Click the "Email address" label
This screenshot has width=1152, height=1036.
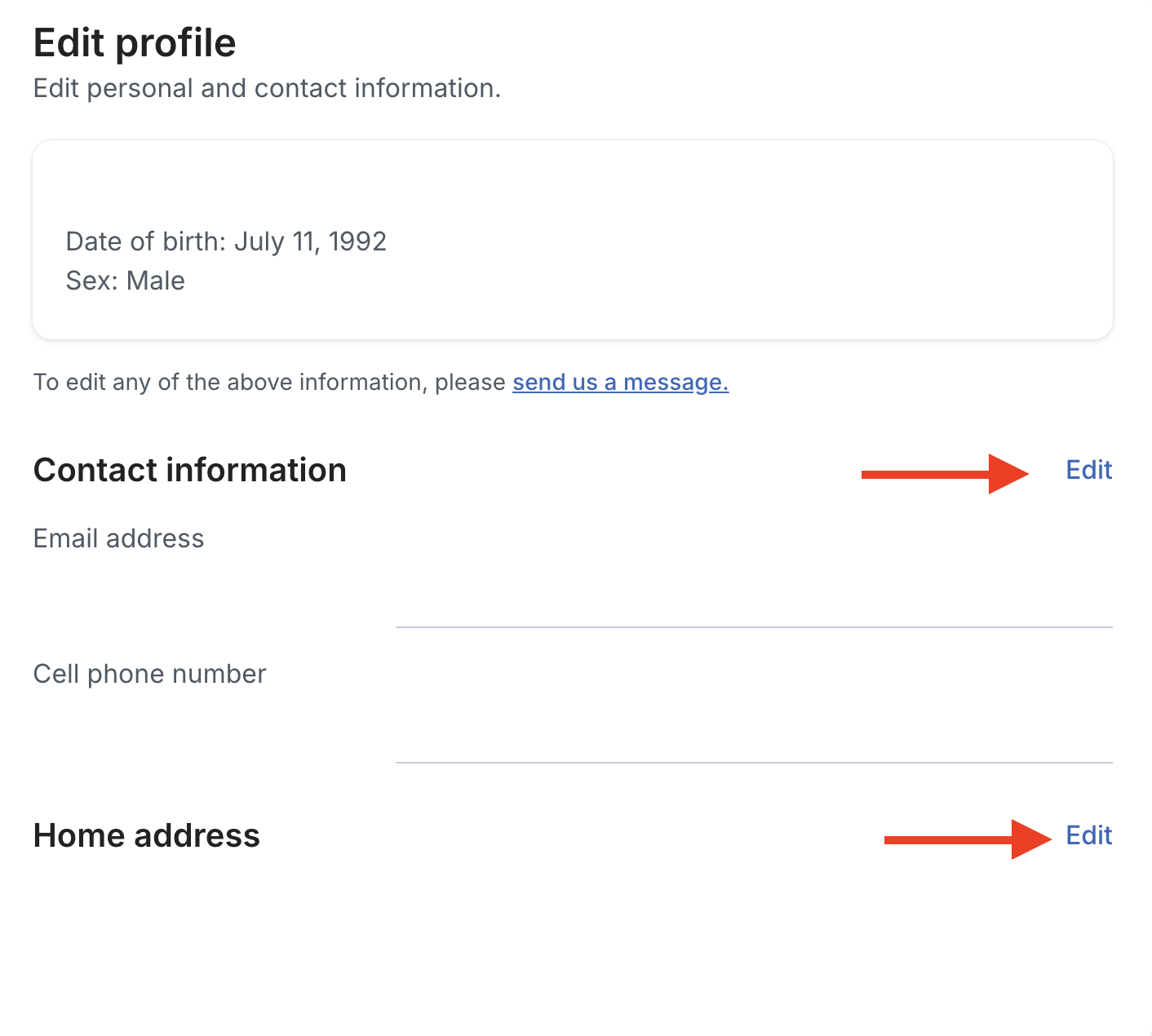point(118,538)
